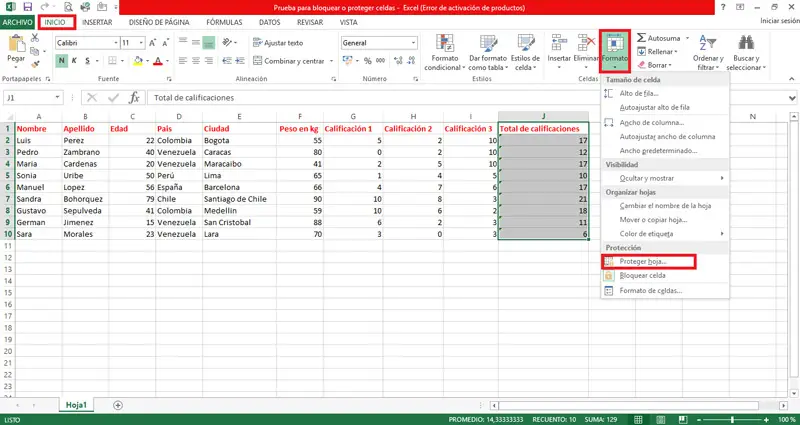
Task: Open the Calibri font name dropdown
Action: pos(116,43)
